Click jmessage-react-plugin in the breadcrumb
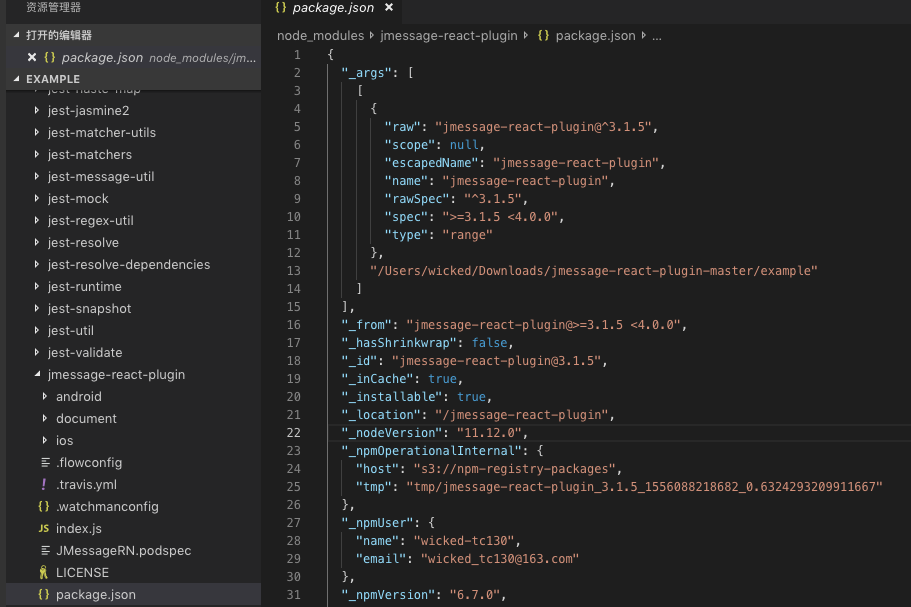911x607 pixels. [449, 35]
